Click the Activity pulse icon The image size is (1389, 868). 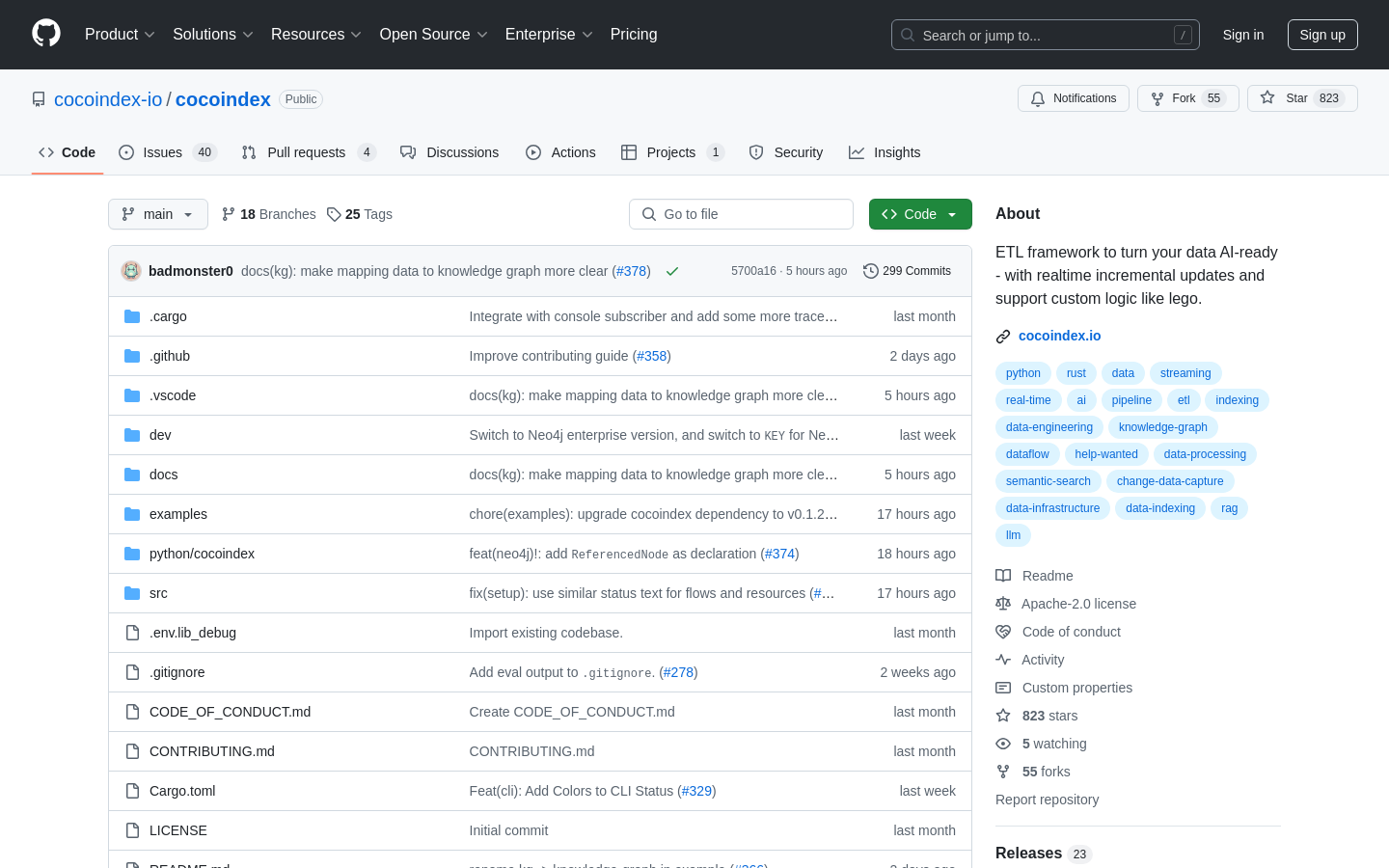1003,660
